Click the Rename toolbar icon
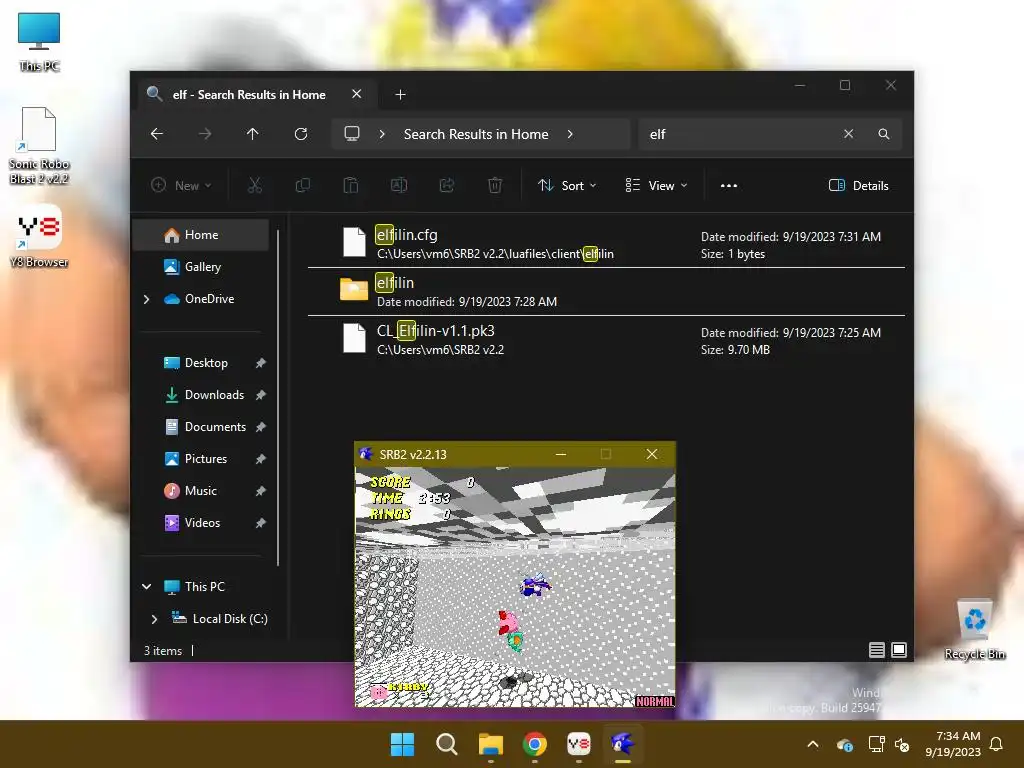Viewport: 1024px width, 768px height. [399, 185]
